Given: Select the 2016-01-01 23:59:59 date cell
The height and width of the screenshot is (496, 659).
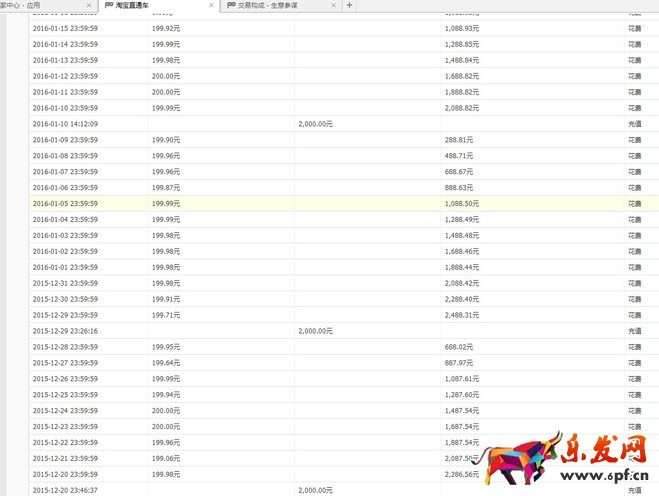Looking at the screenshot, I should point(65,267).
